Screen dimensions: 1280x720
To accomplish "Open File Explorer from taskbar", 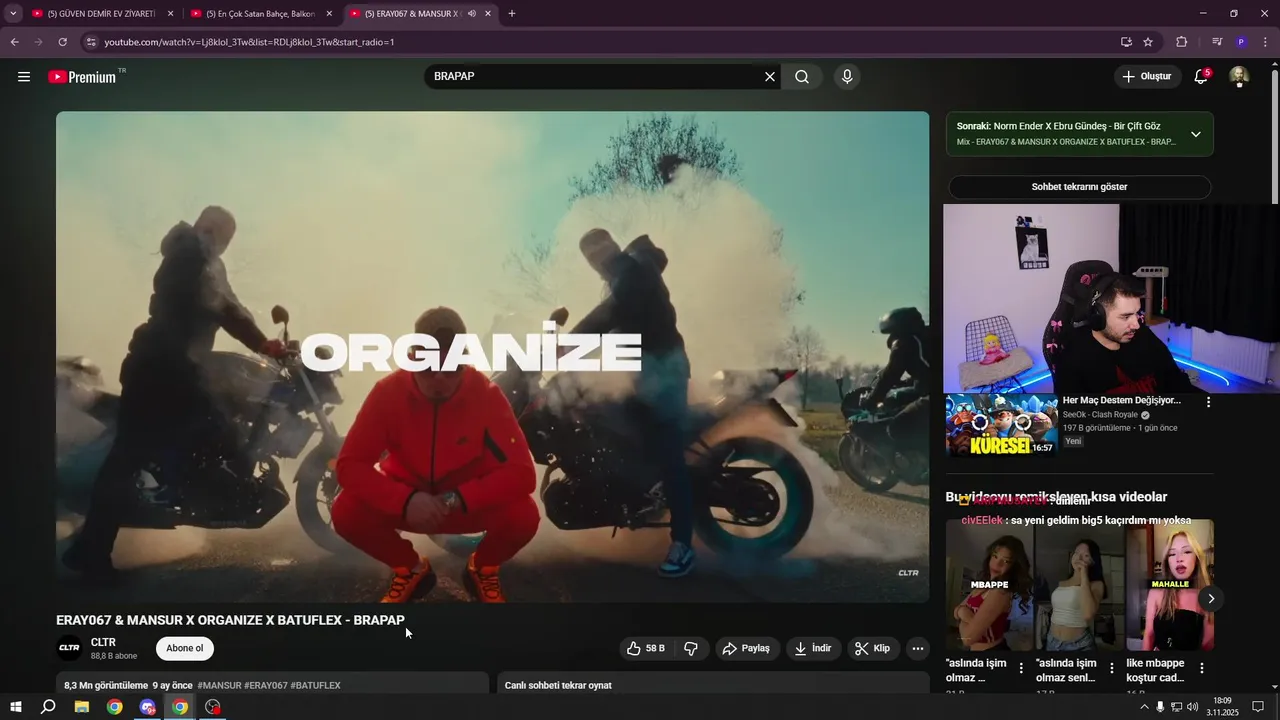I will (x=82, y=707).
